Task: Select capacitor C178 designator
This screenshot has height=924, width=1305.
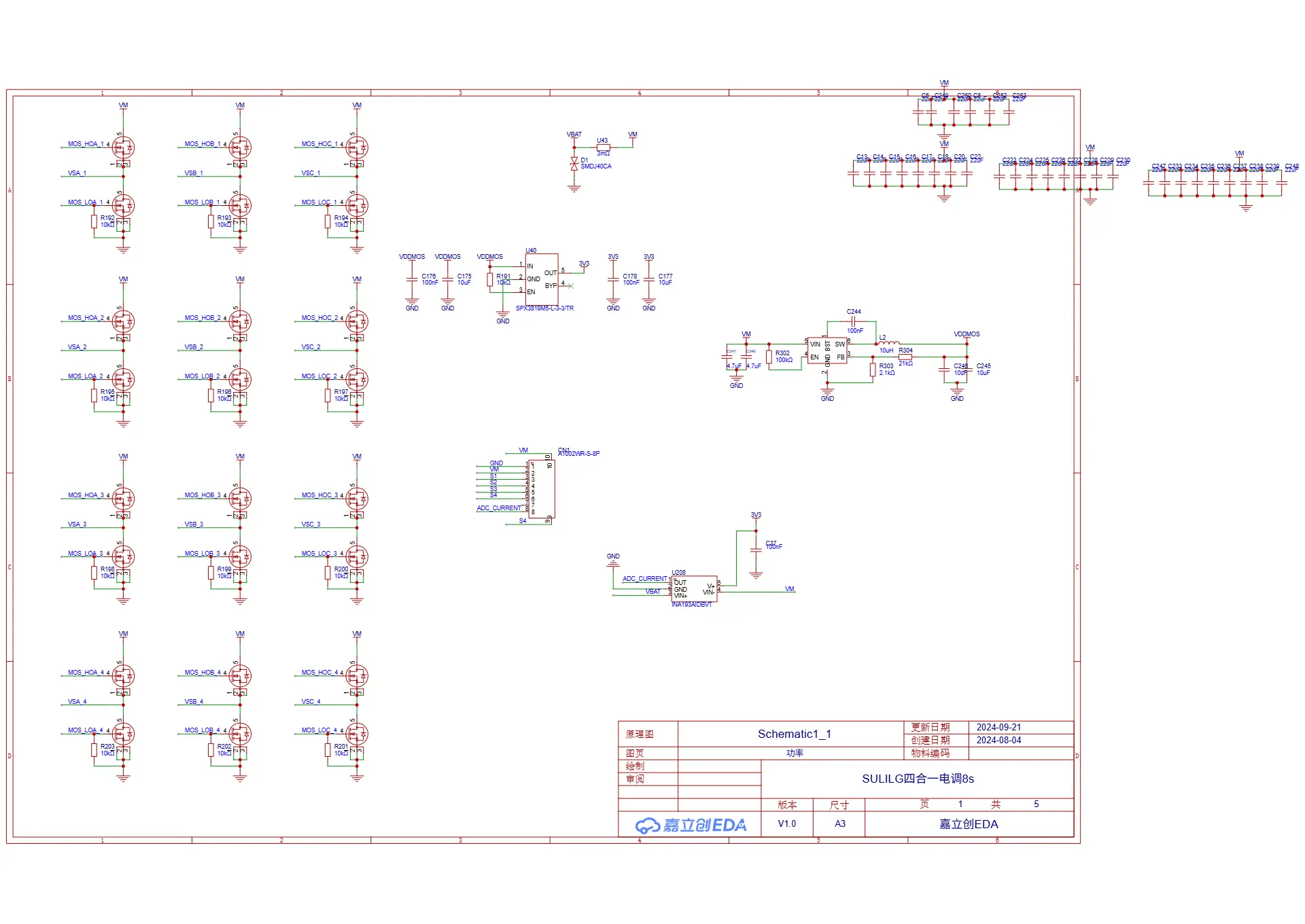Action: [x=630, y=277]
